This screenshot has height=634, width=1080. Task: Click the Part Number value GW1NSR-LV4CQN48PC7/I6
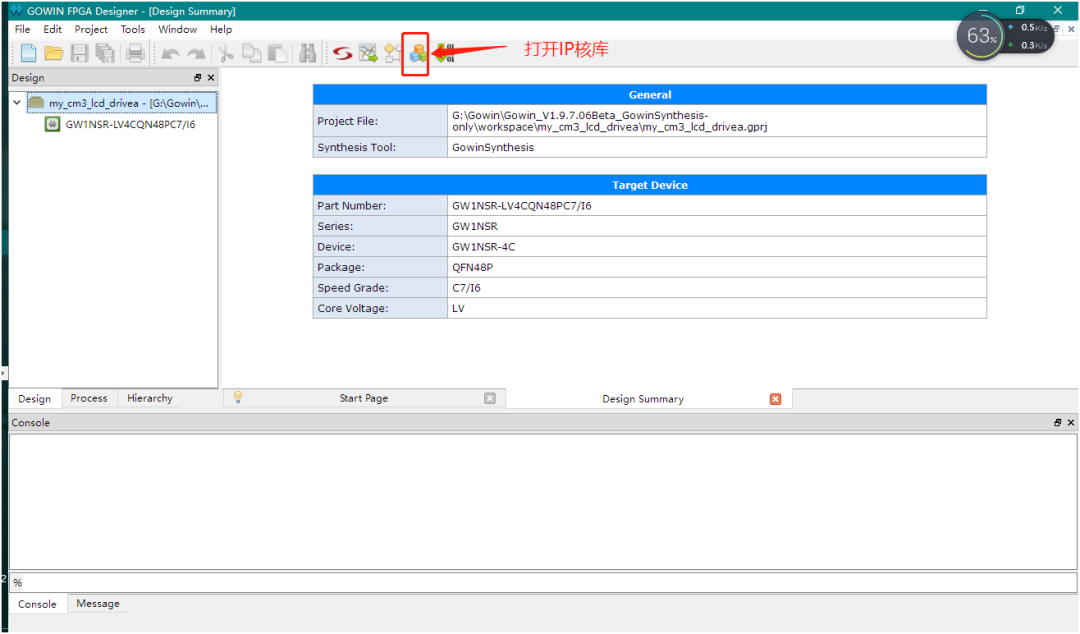pyautogui.click(x=717, y=205)
